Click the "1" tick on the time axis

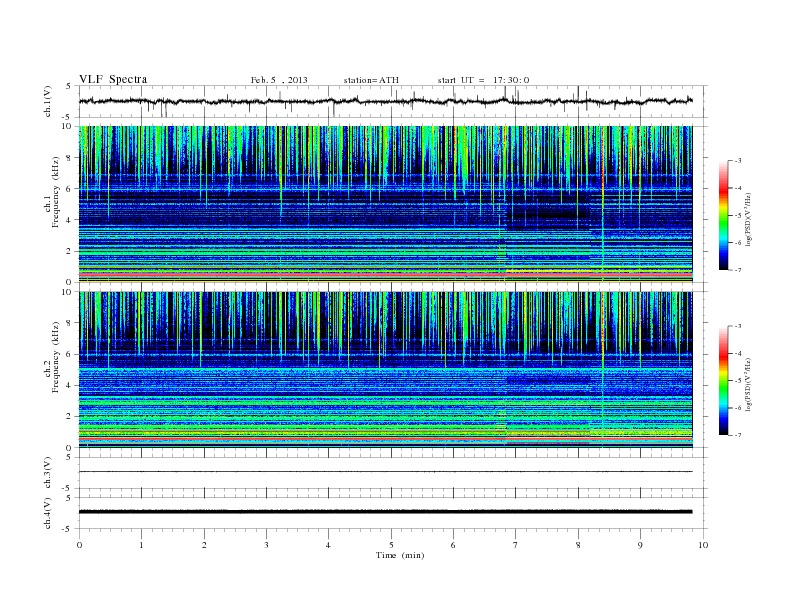coord(141,545)
